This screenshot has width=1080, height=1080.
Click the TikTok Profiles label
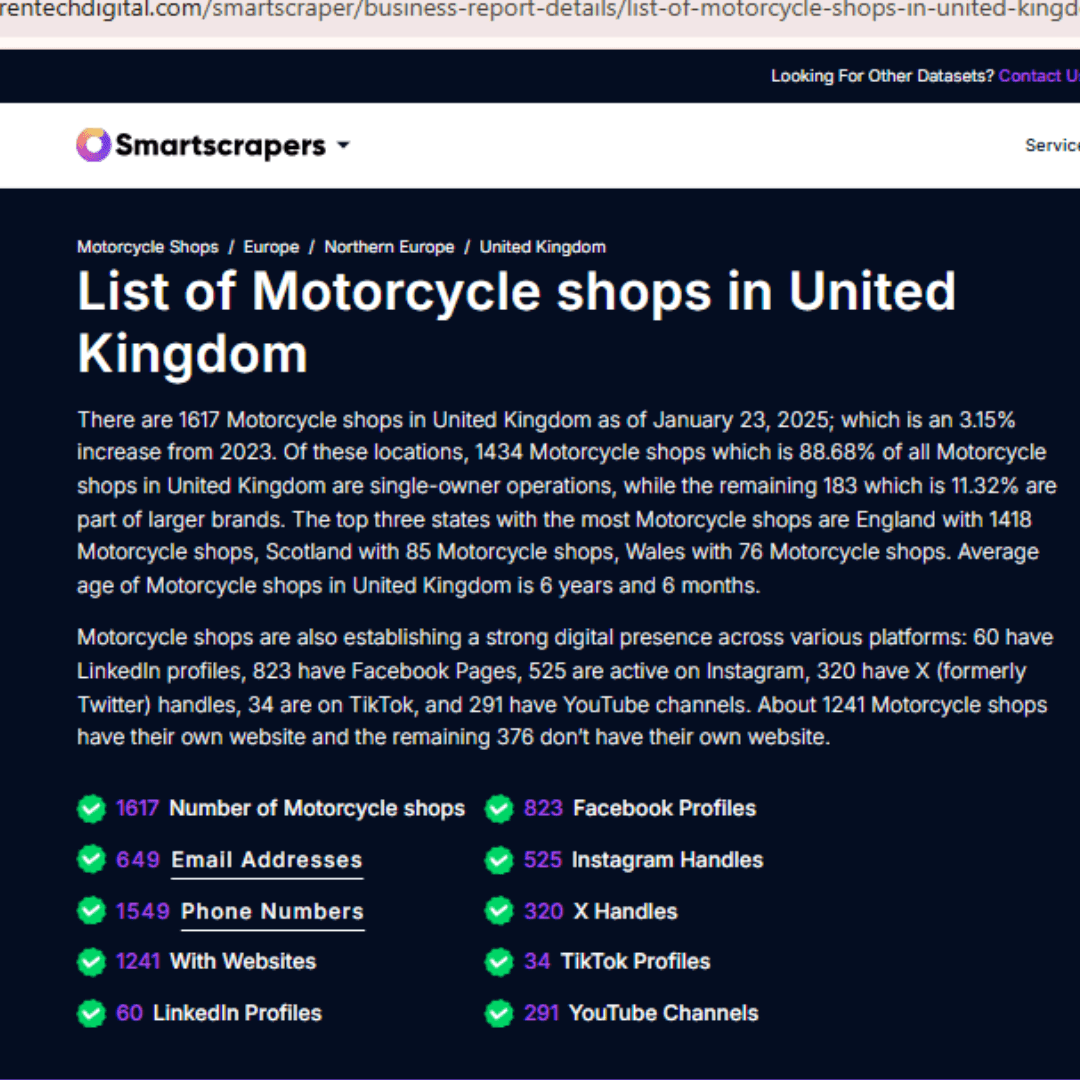tap(636, 962)
